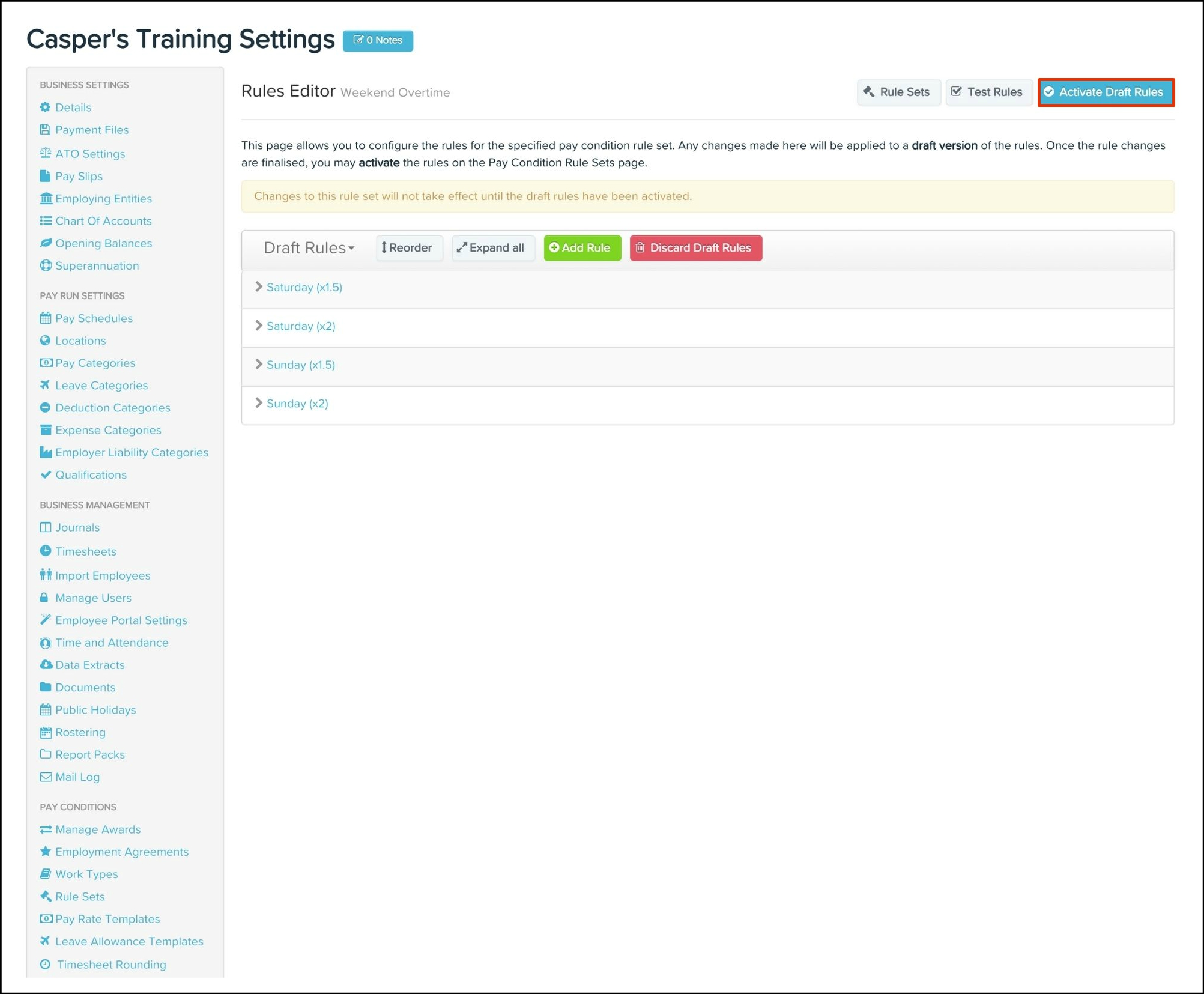Expand the Saturday (x2) rule
This screenshot has width=1204, height=994.
[300, 326]
